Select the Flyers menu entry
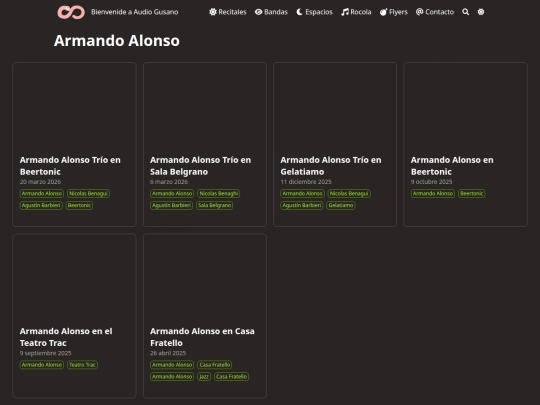The height and width of the screenshot is (405, 540). click(394, 12)
